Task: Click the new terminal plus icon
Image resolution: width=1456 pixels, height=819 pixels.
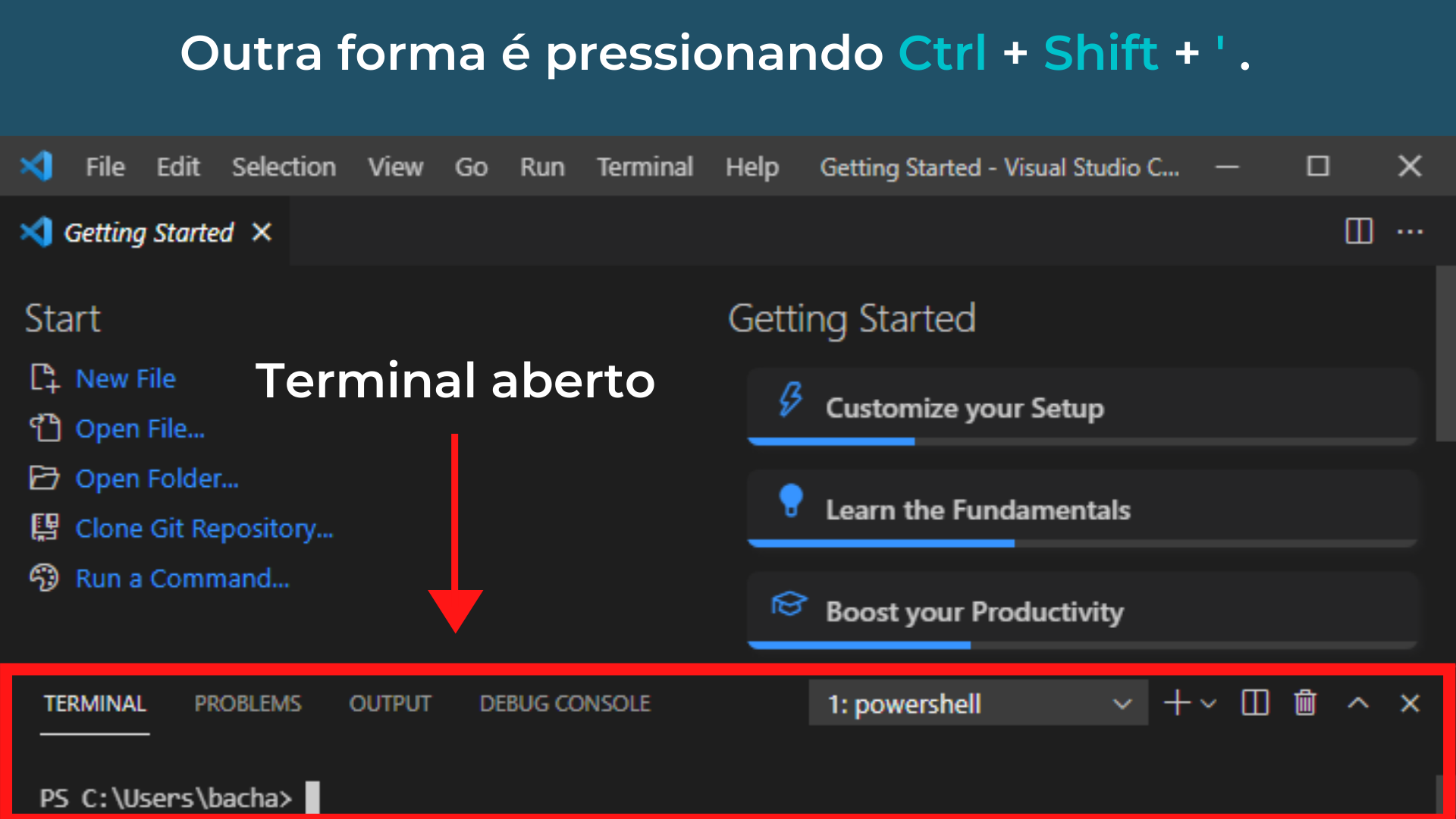Action: (x=1177, y=703)
